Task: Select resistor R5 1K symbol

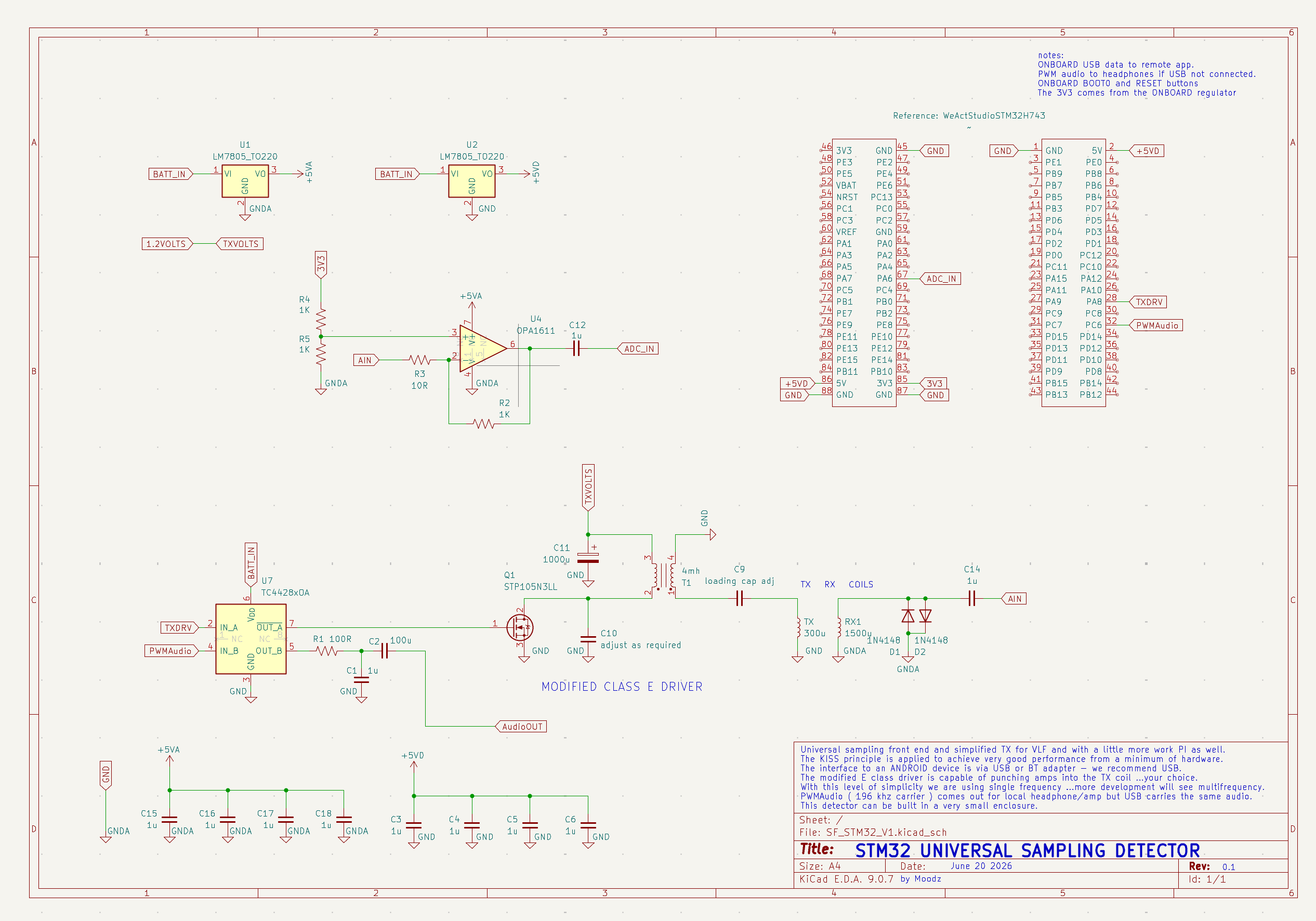Action: coord(320,353)
